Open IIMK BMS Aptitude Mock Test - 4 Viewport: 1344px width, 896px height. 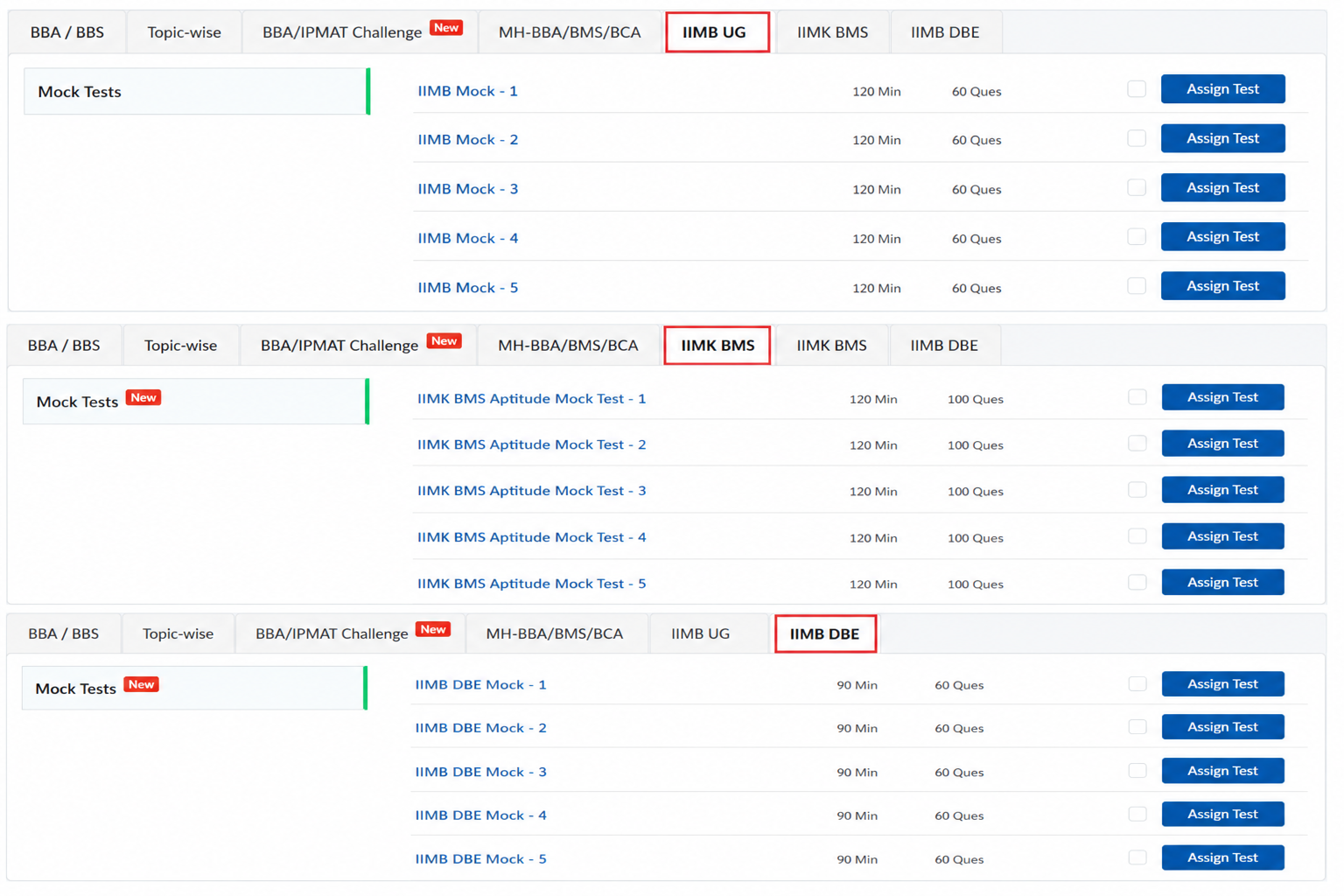coord(531,537)
